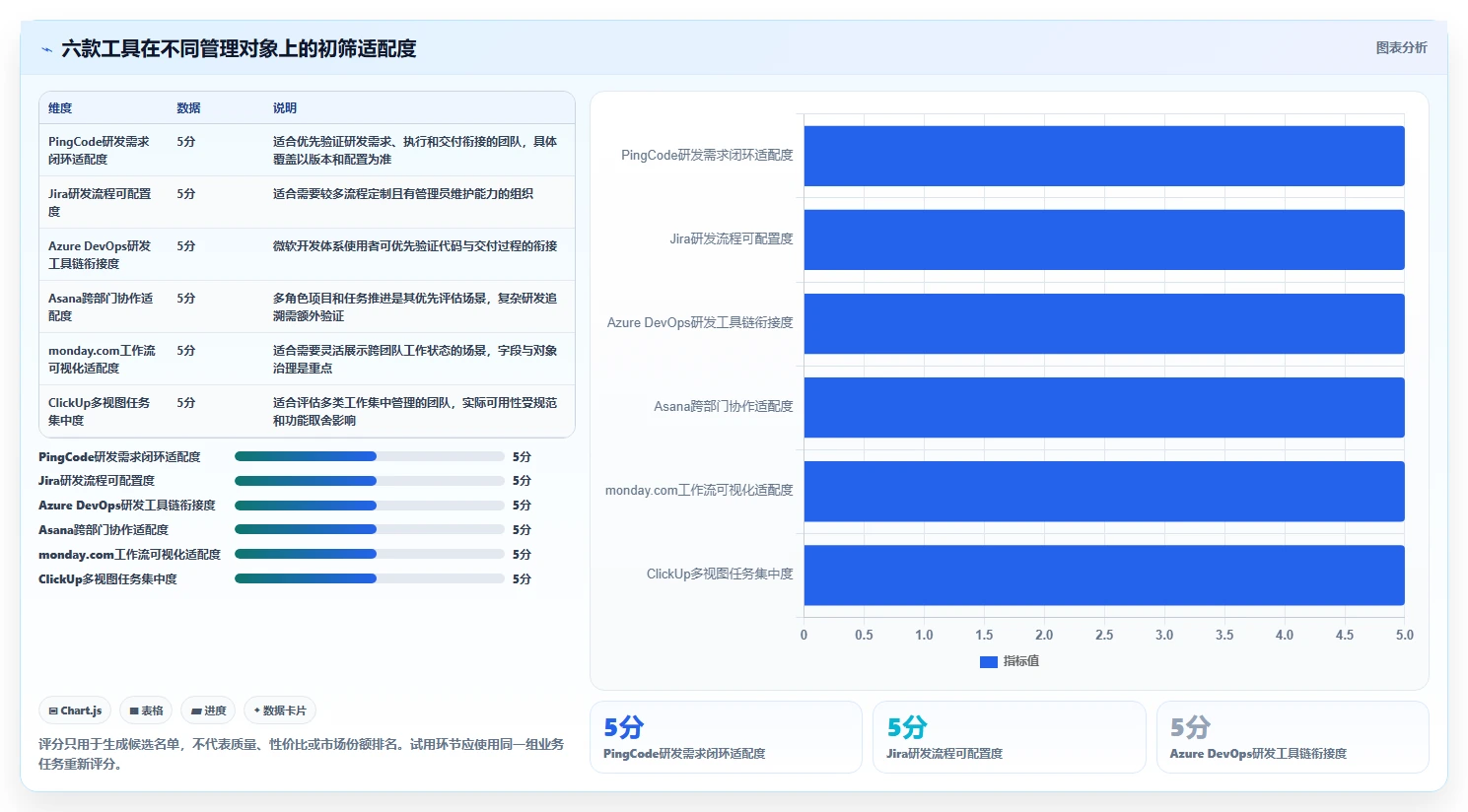Image resolution: width=1468 pixels, height=812 pixels.
Task: Select table cell monday.com工作流可视化适配度
Action: [x=102, y=359]
